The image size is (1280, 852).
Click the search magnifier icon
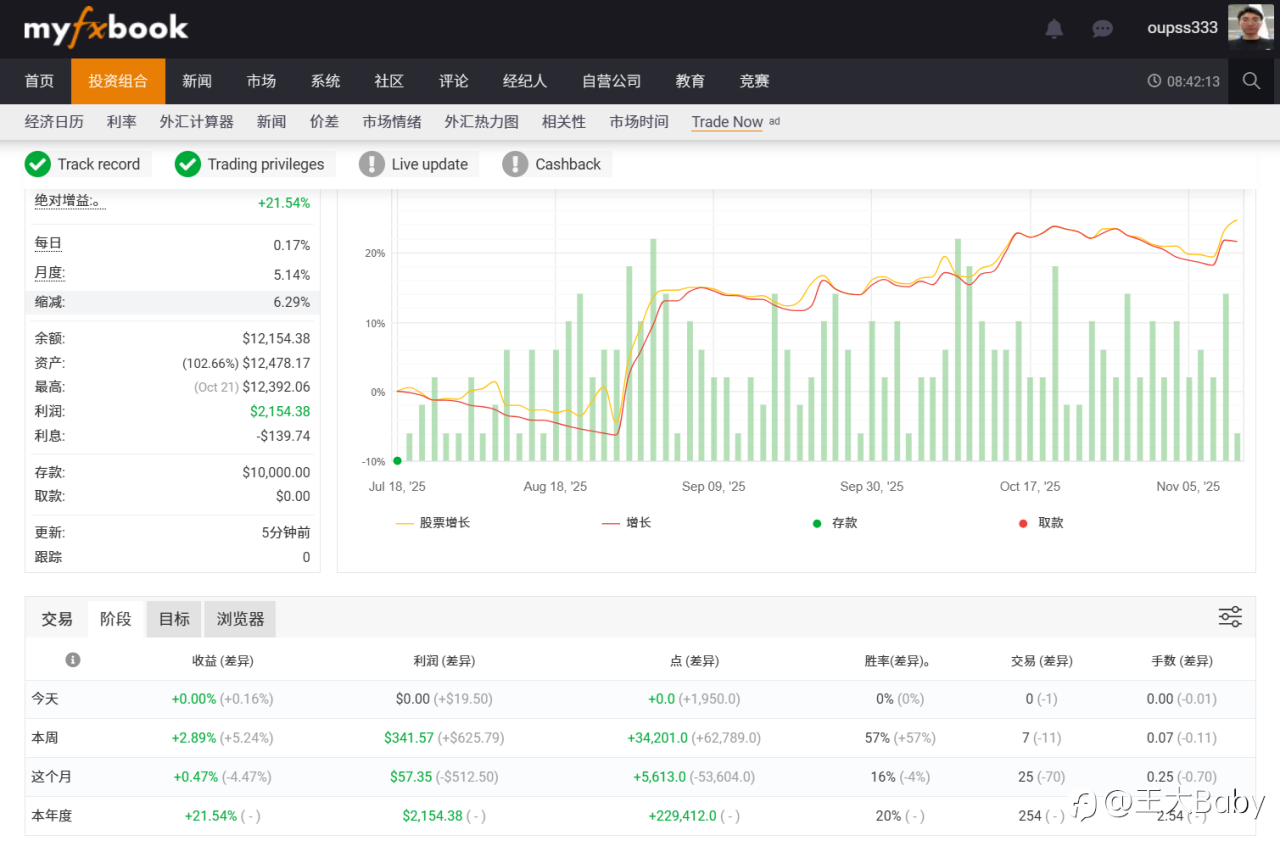1251,81
